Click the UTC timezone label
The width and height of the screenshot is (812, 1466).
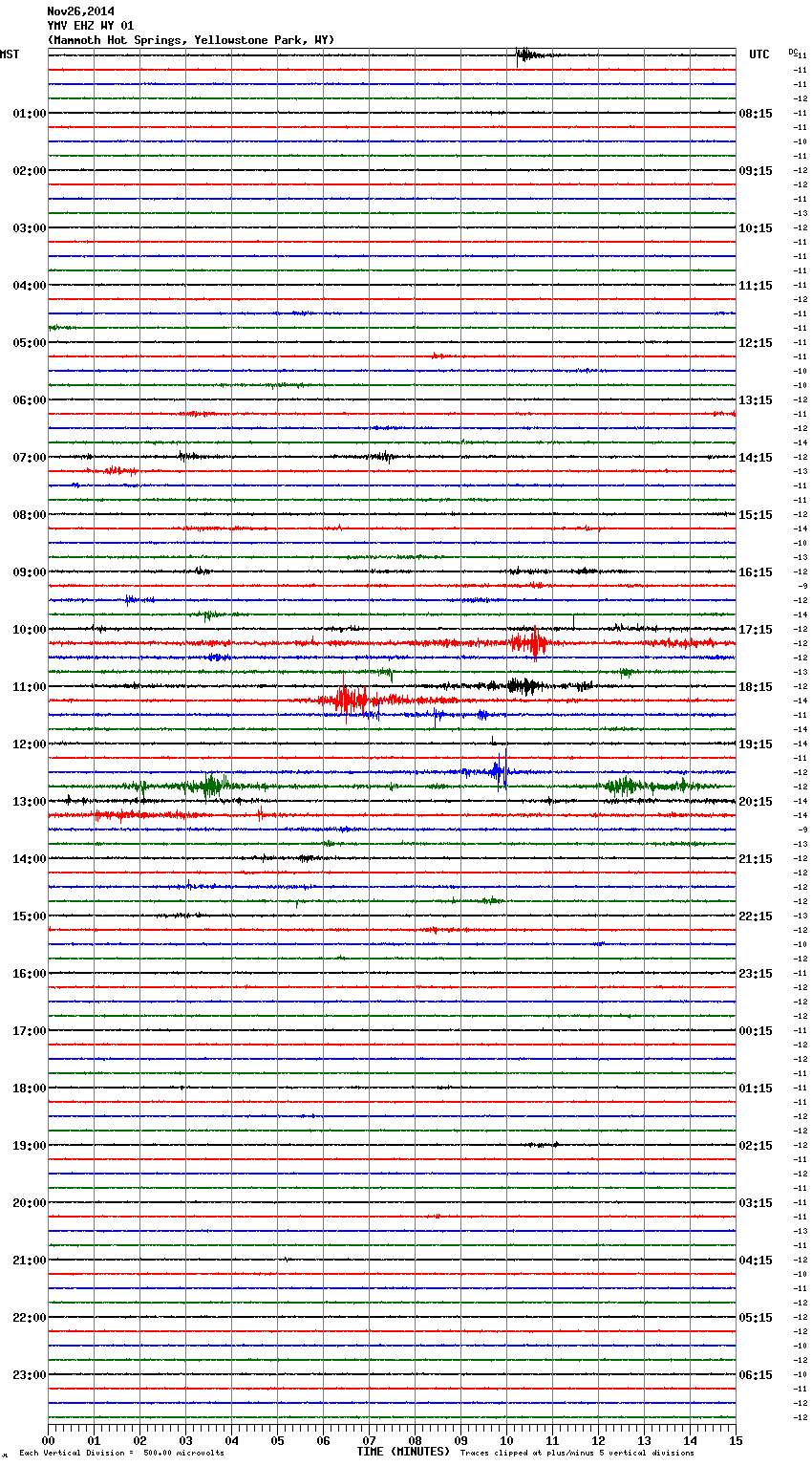[759, 54]
